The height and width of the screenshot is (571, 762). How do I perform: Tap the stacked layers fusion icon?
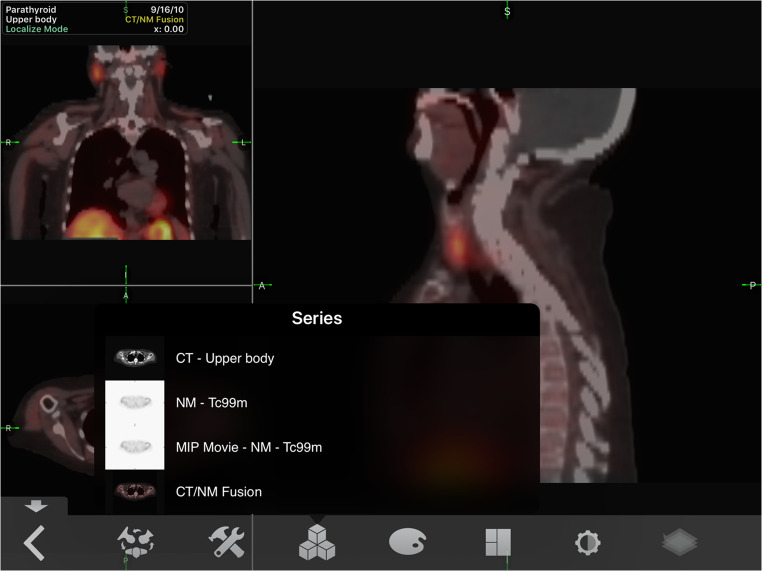(679, 542)
